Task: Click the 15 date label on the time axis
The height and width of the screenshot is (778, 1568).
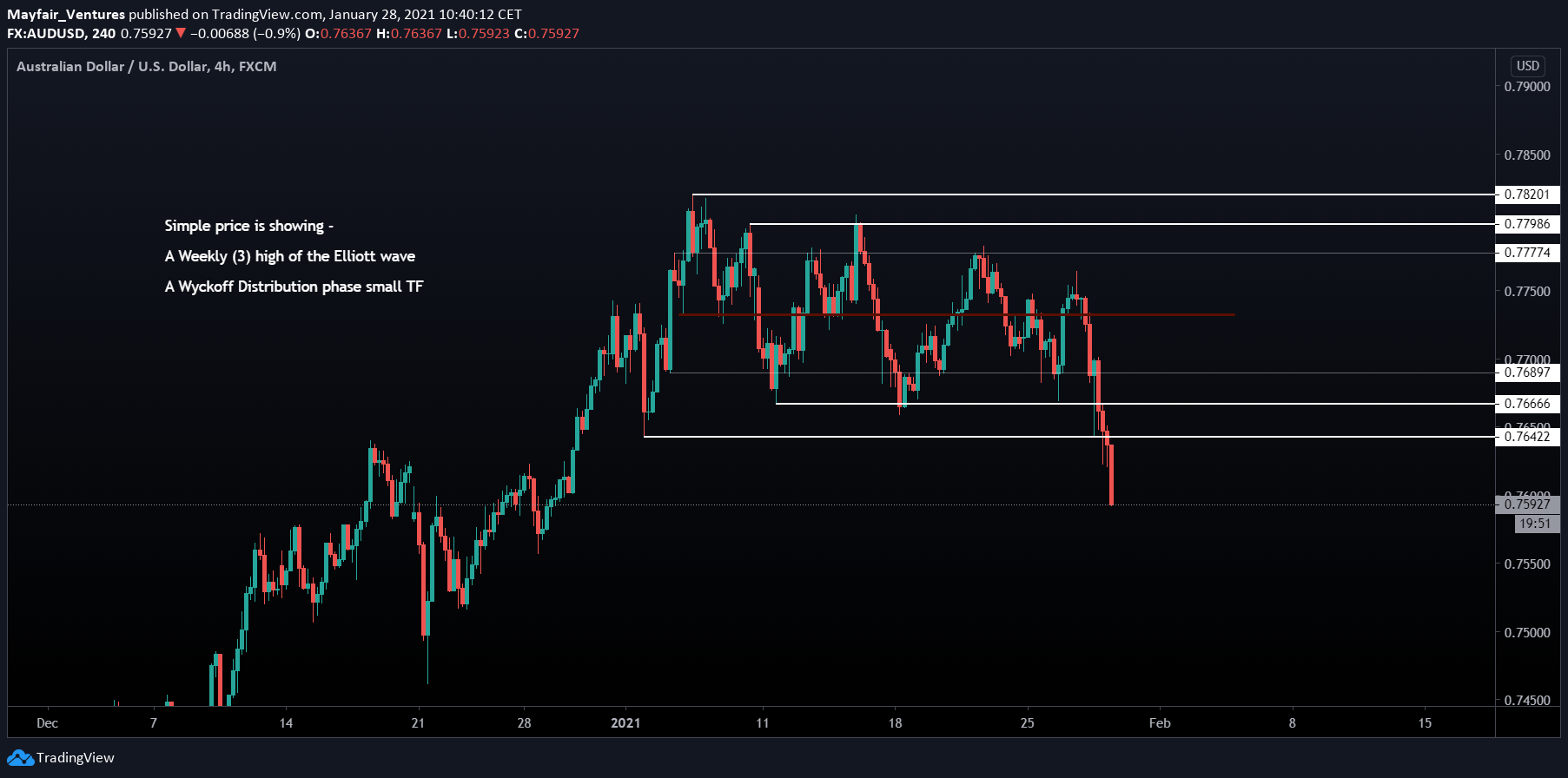Action: 1425,723
